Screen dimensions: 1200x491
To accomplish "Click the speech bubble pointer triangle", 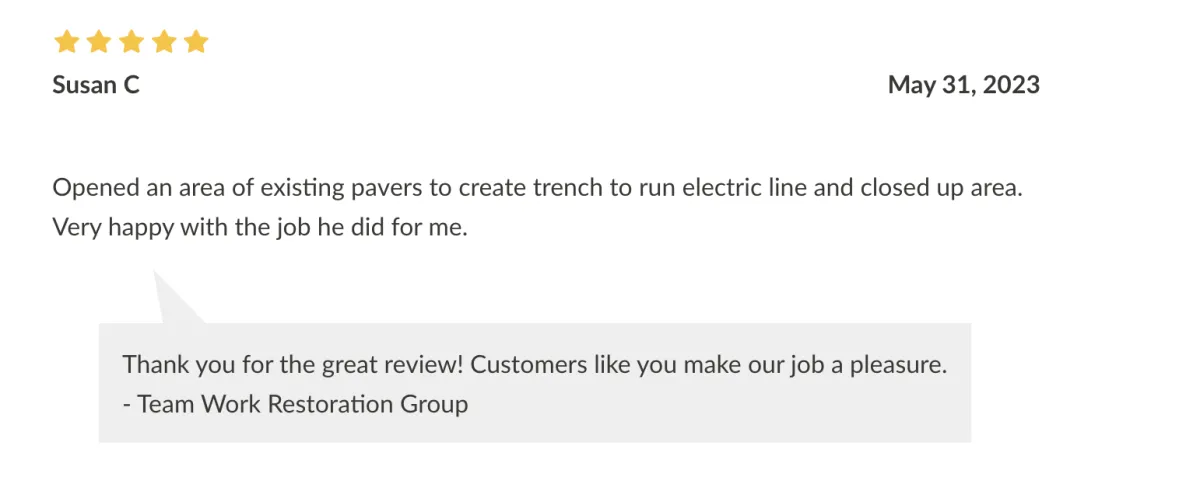I will (172, 300).
